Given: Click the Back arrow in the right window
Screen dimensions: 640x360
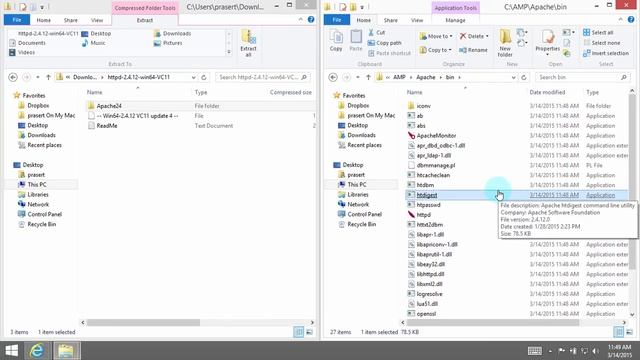Looking at the screenshot, I should tap(333, 77).
